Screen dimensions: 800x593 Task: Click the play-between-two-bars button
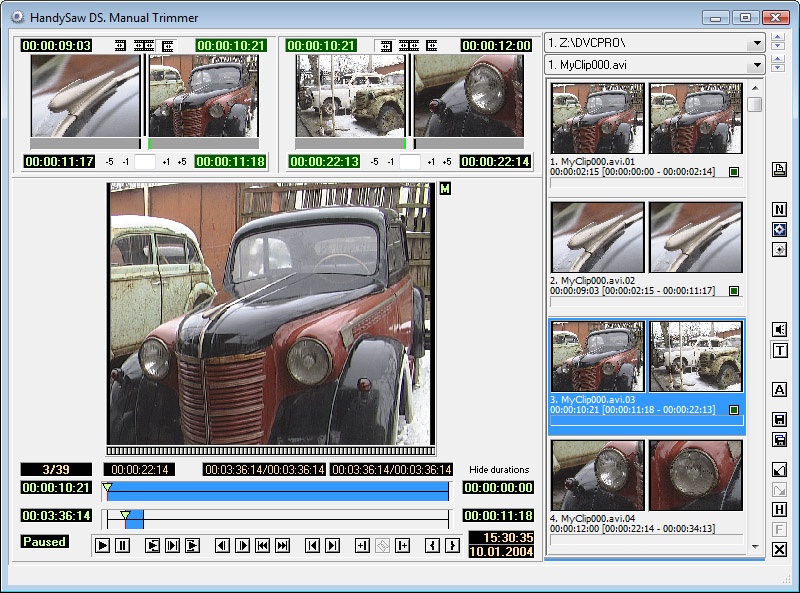[172, 546]
